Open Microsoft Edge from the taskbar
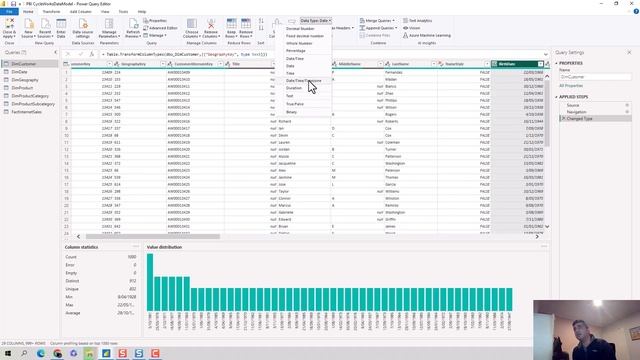The image size is (640, 360). click(40, 353)
